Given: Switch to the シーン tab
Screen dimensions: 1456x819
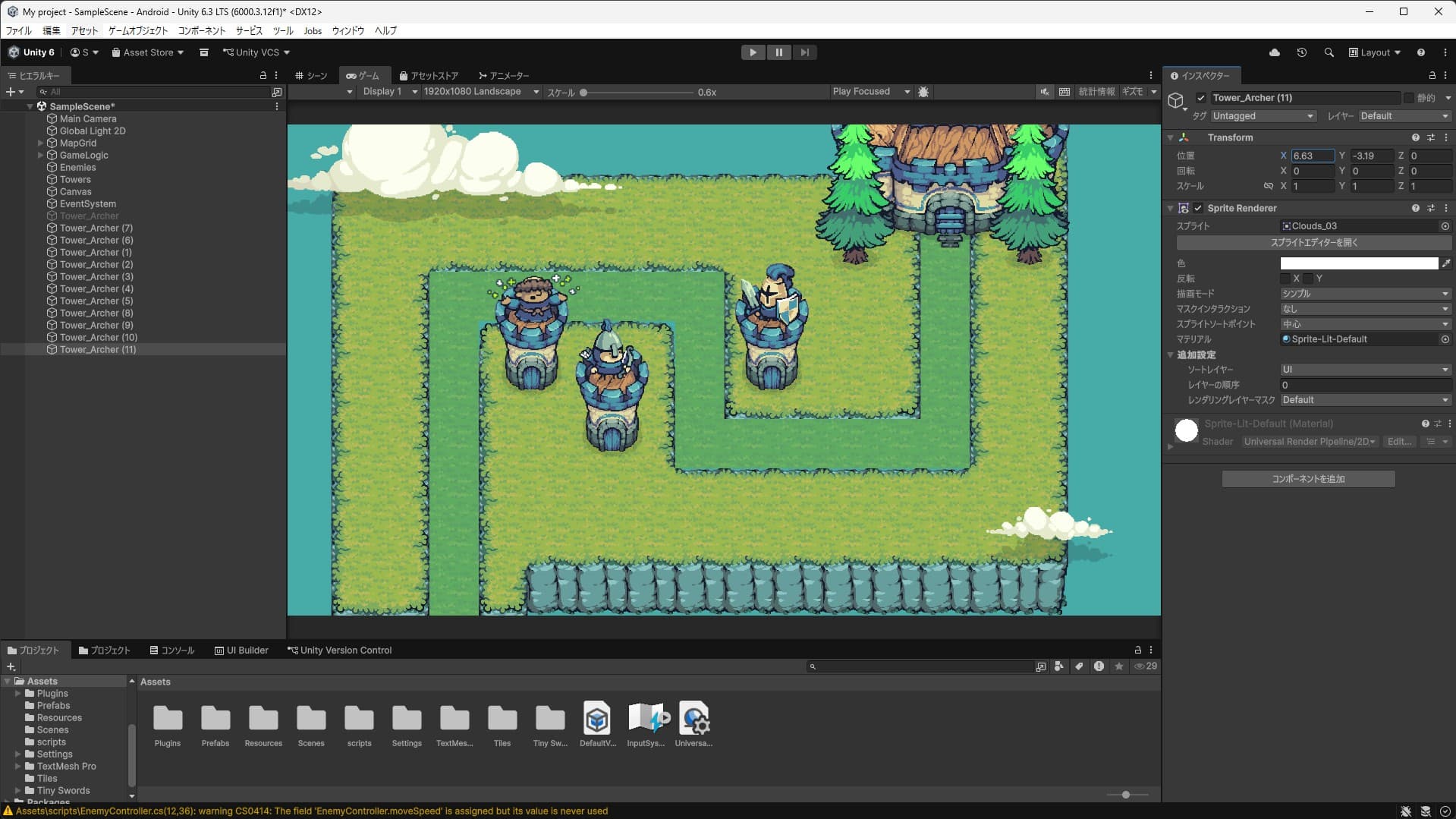Looking at the screenshot, I should click(x=312, y=76).
